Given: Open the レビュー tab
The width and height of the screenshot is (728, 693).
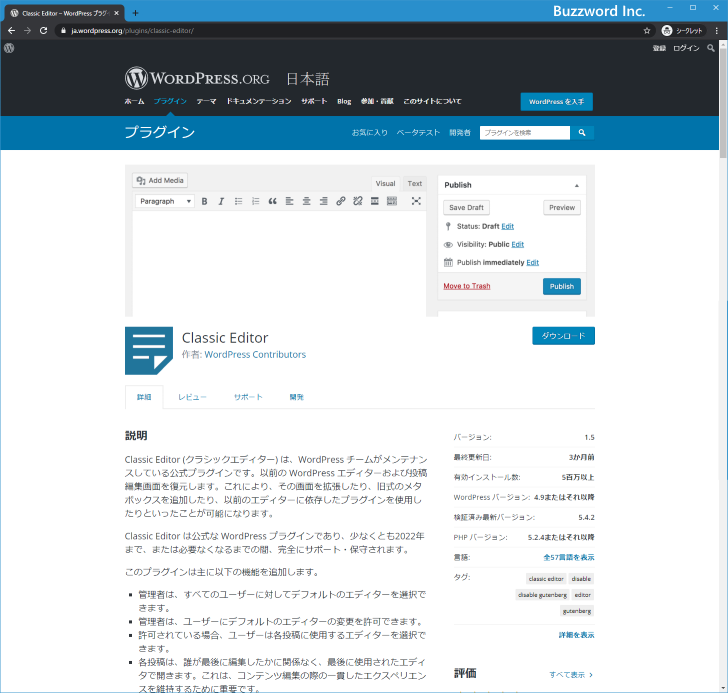Looking at the screenshot, I should [192, 397].
